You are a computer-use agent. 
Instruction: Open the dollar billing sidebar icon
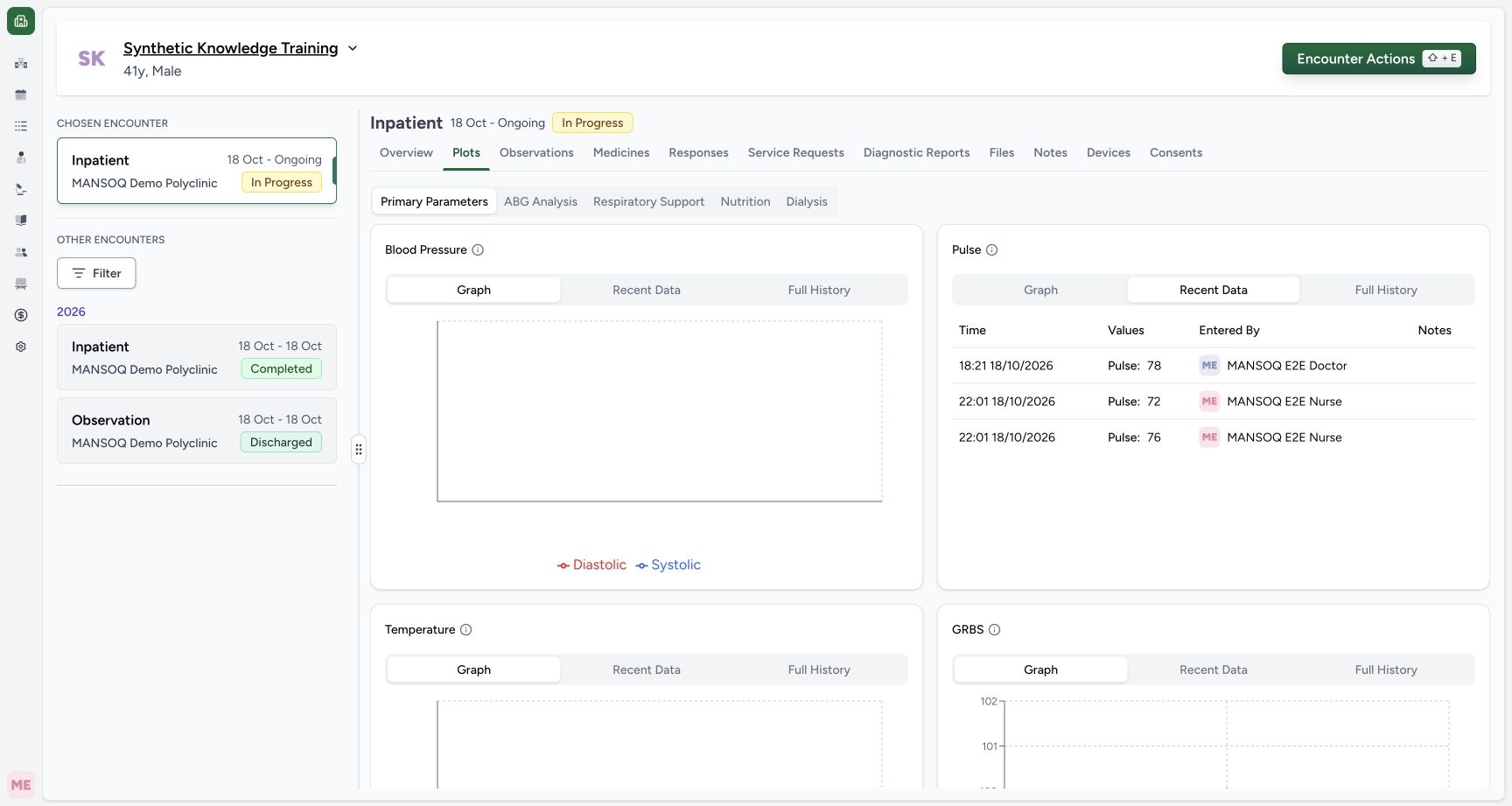point(21,315)
